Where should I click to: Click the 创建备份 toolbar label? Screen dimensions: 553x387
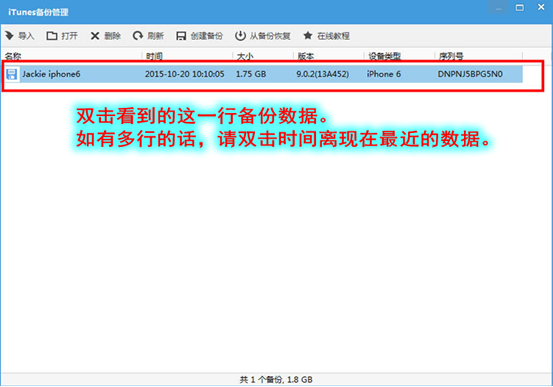207,36
